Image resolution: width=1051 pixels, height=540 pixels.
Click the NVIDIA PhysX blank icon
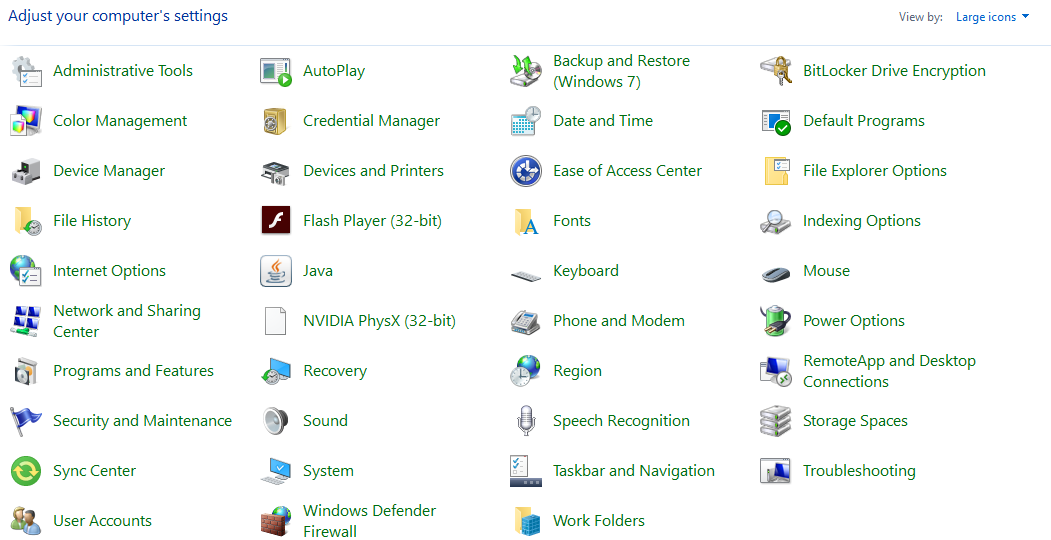(x=276, y=321)
